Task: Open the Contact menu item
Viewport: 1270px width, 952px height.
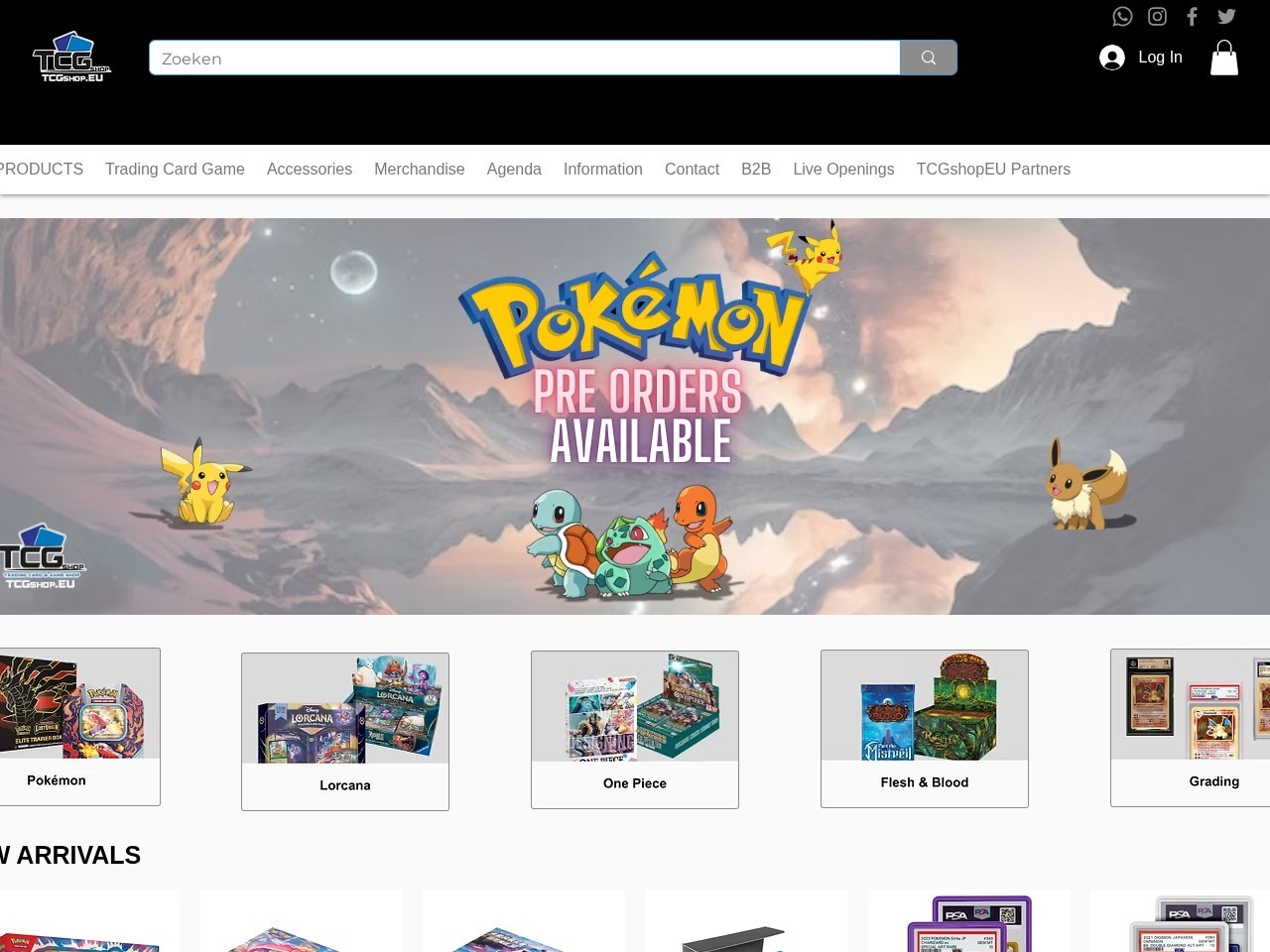Action: pos(692,169)
